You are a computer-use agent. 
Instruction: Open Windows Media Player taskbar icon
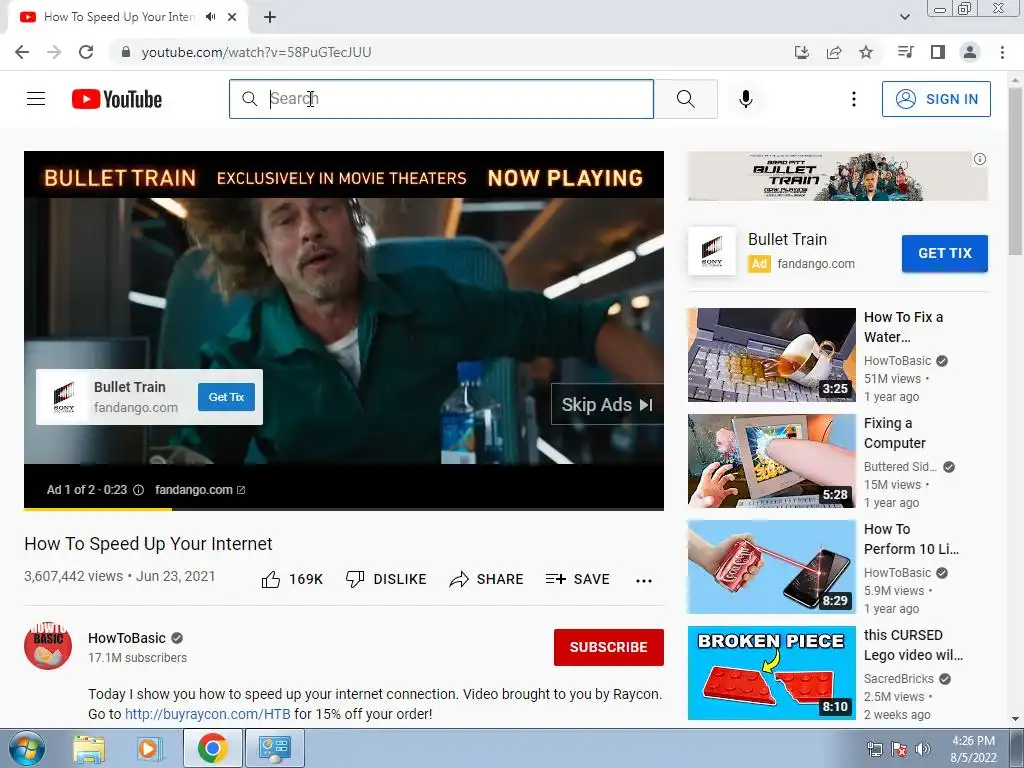pos(149,748)
